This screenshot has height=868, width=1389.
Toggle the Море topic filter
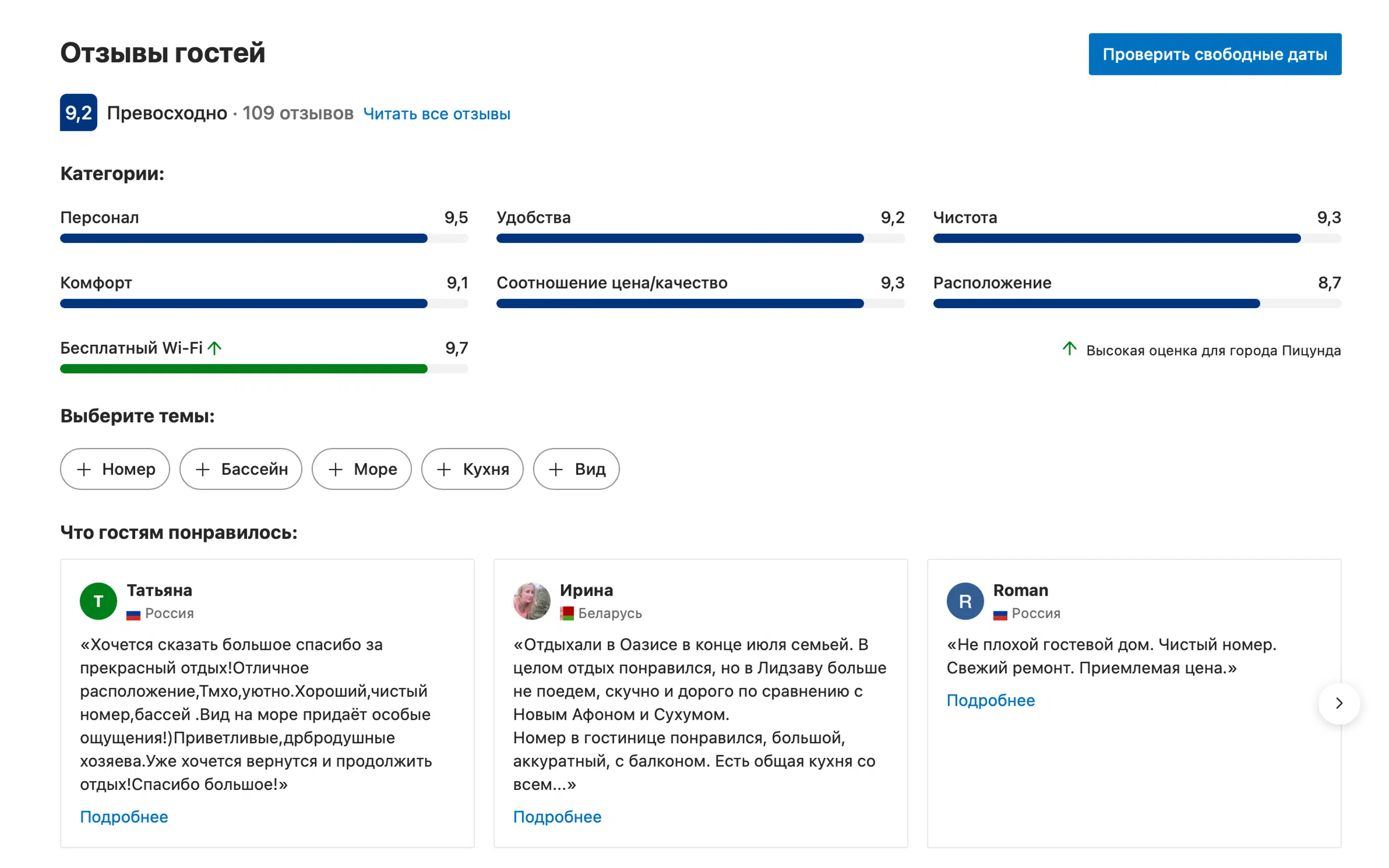coord(361,469)
